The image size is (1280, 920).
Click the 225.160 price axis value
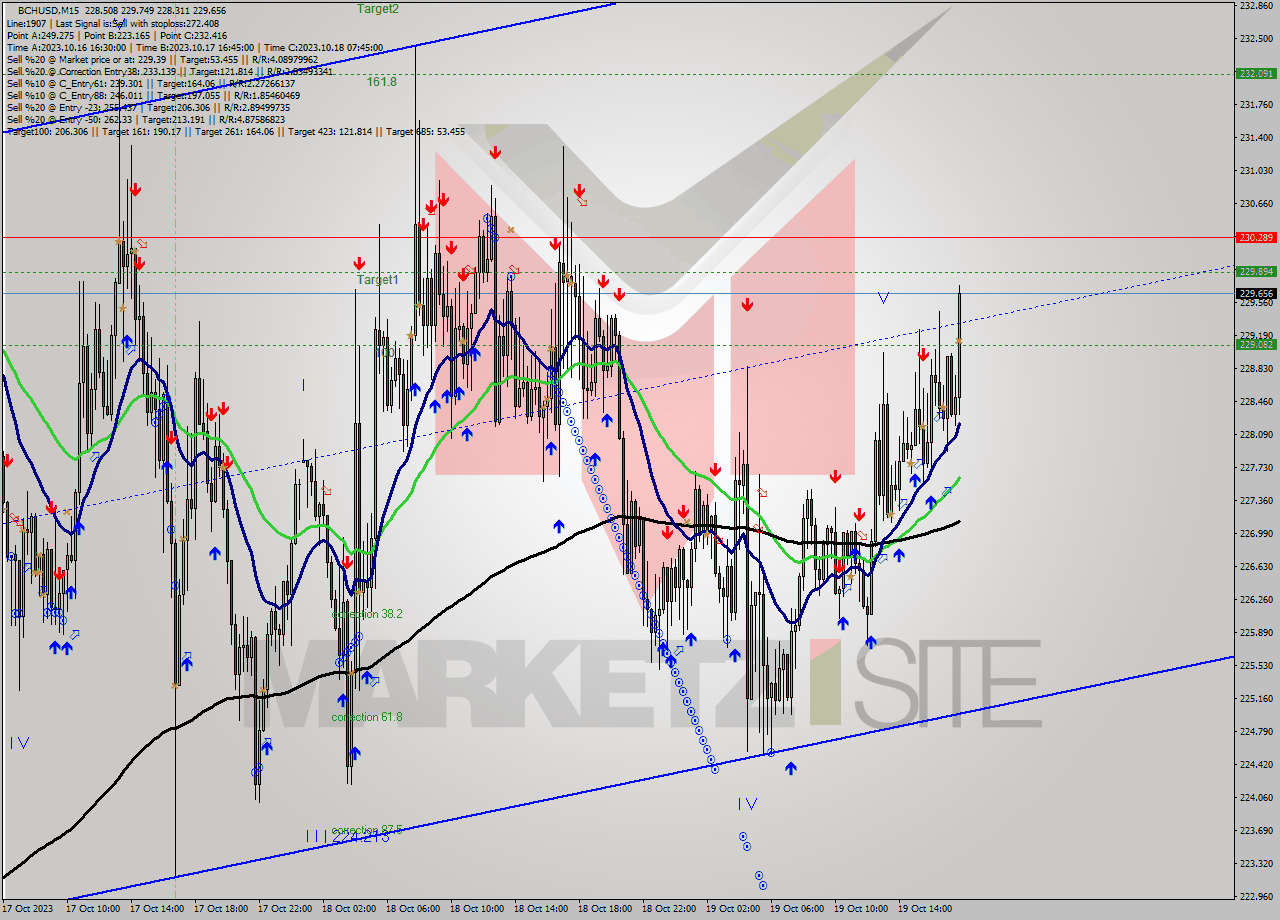tap(1256, 698)
